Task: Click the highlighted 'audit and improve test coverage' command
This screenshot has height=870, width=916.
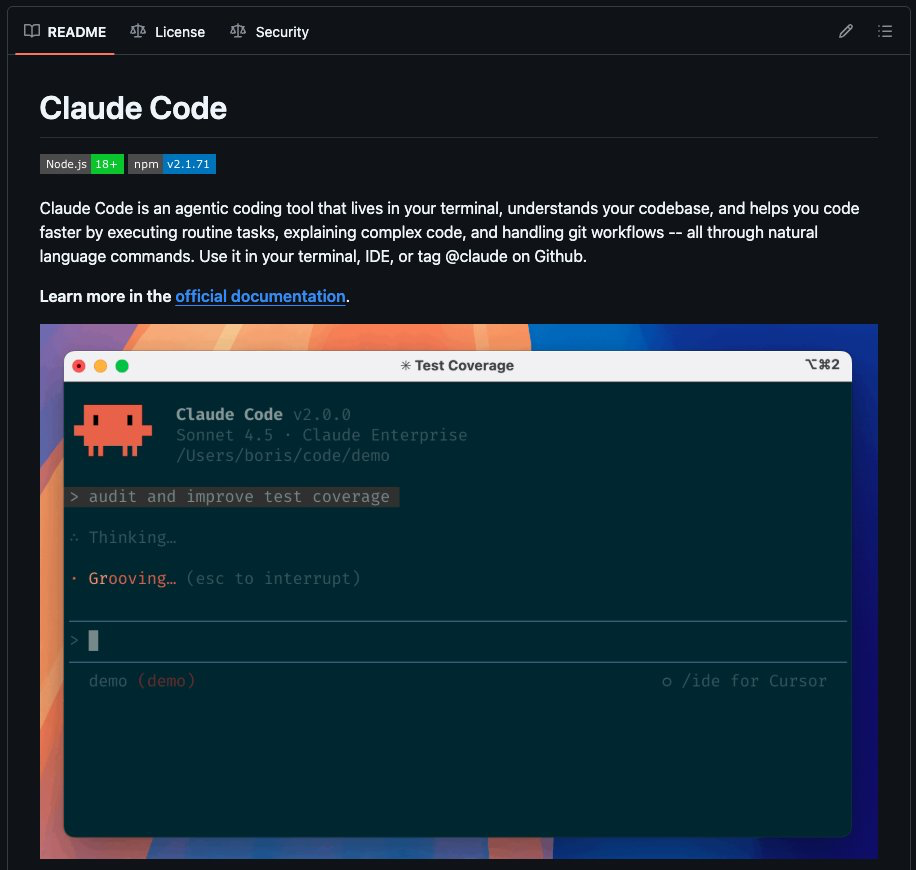Action: click(234, 496)
